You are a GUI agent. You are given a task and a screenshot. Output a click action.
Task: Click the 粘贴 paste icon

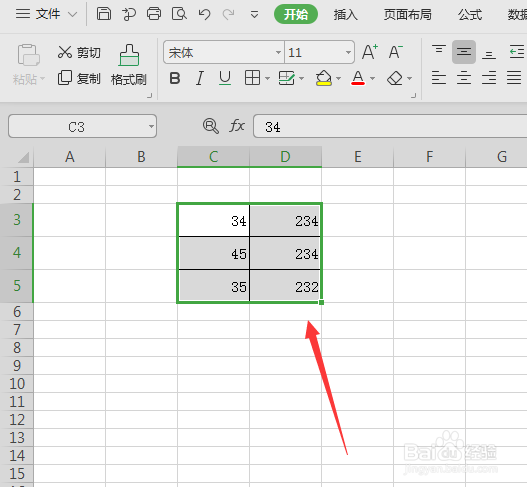pos(28,55)
